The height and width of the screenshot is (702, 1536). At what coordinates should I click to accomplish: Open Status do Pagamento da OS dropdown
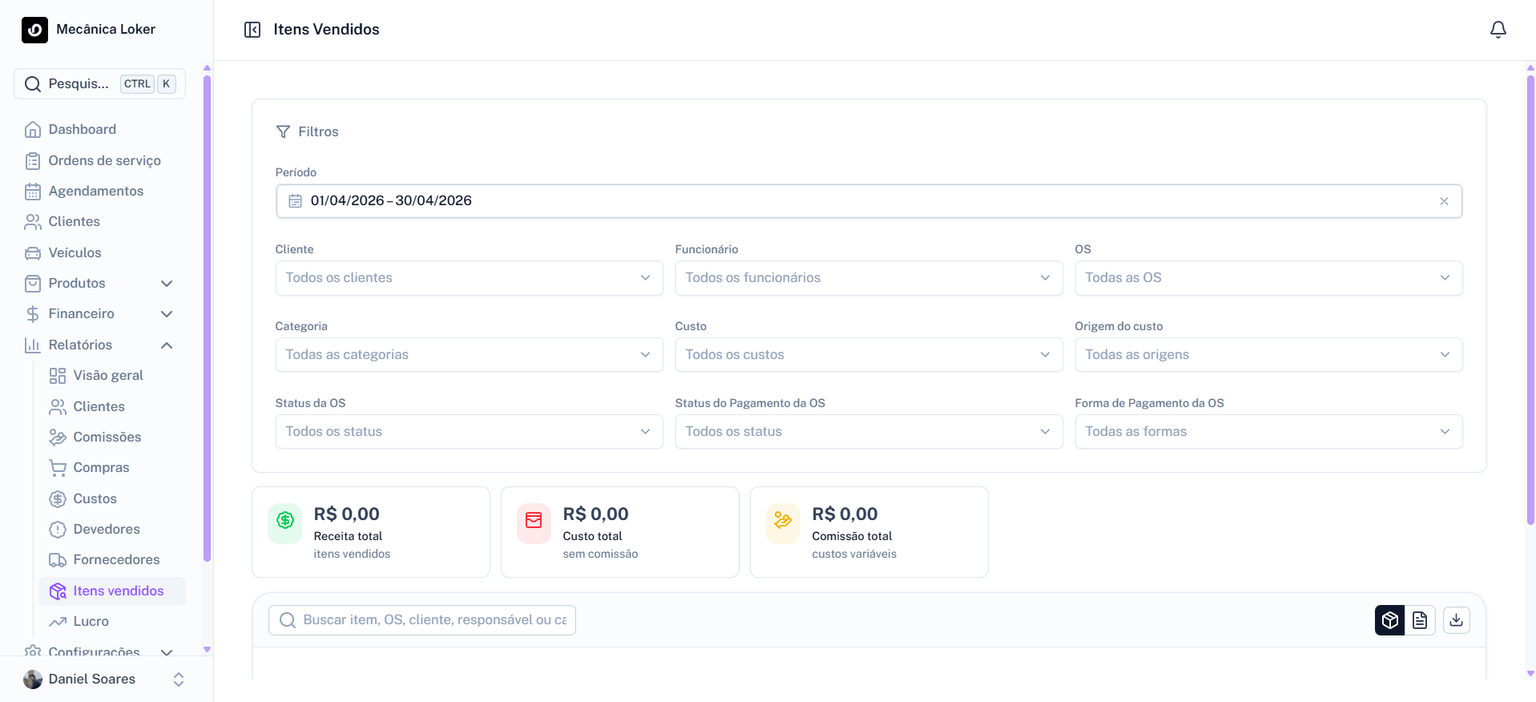[869, 432]
